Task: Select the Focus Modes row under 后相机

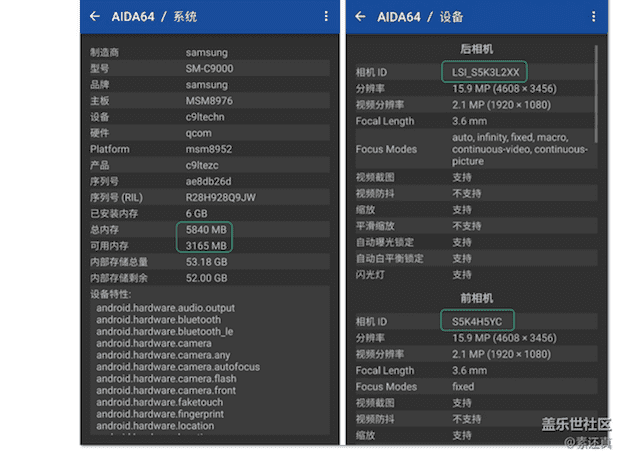Action: pos(470,149)
